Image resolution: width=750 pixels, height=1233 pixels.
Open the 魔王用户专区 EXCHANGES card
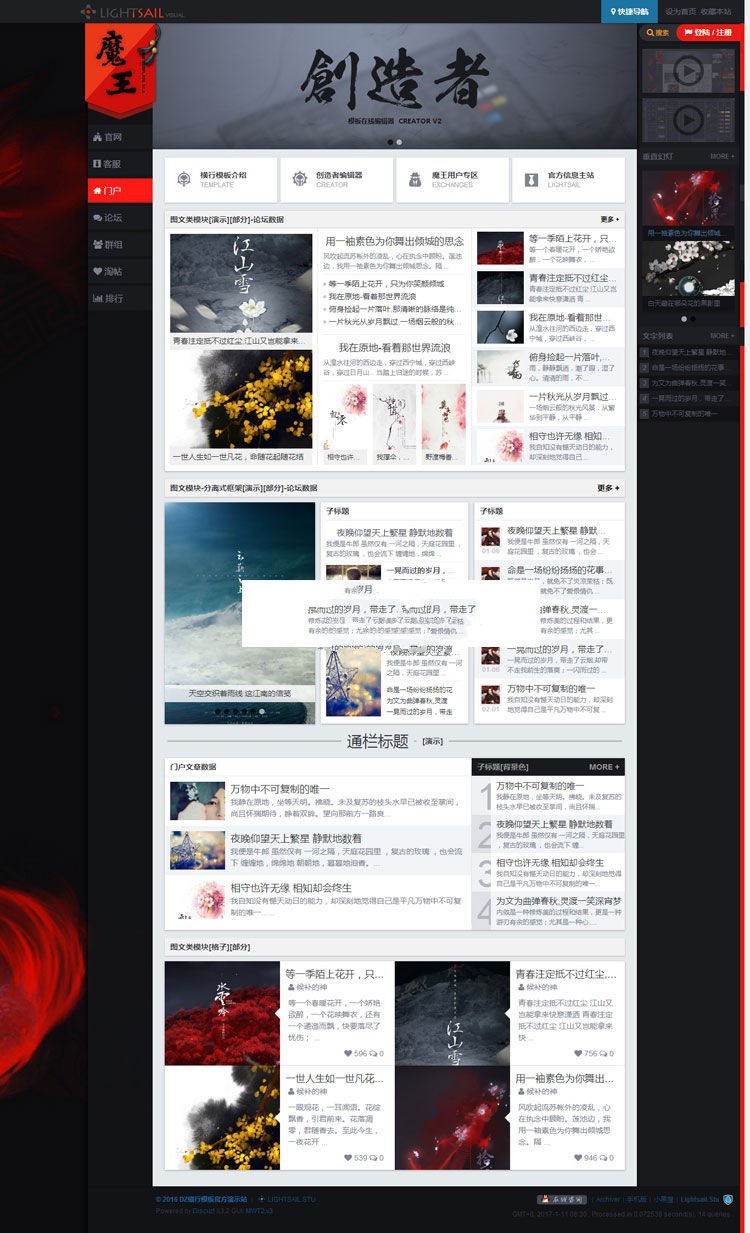[x=450, y=179]
